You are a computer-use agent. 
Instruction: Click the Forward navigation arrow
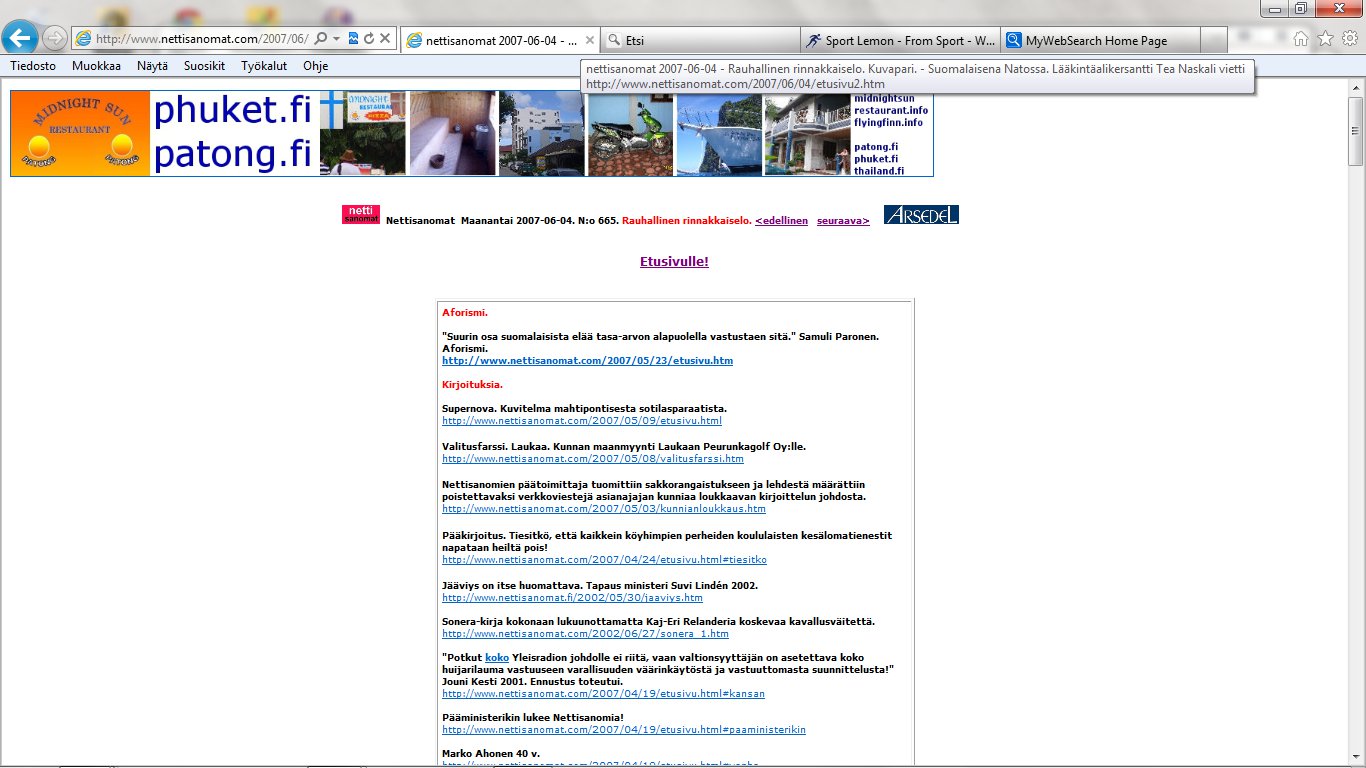point(55,38)
